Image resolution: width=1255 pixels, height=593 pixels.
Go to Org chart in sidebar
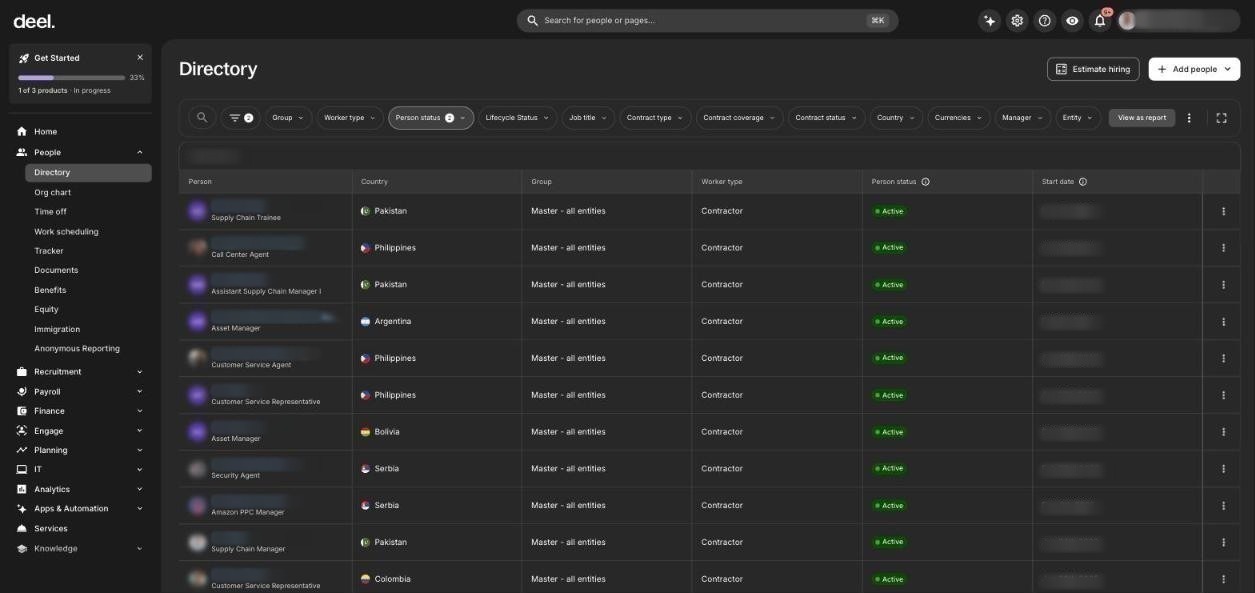pyautogui.click(x=52, y=192)
